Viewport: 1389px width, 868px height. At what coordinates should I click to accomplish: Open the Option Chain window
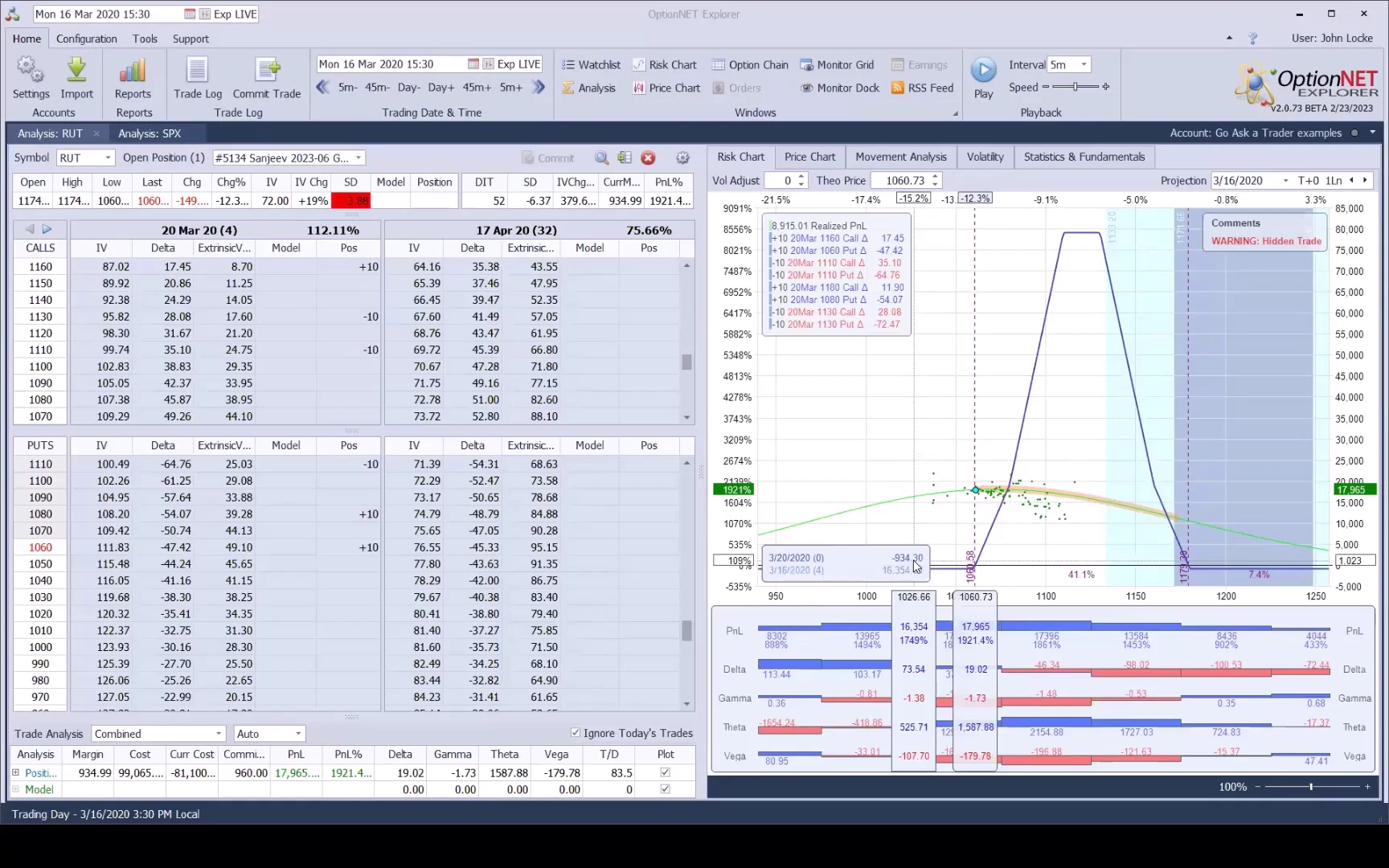[750, 65]
